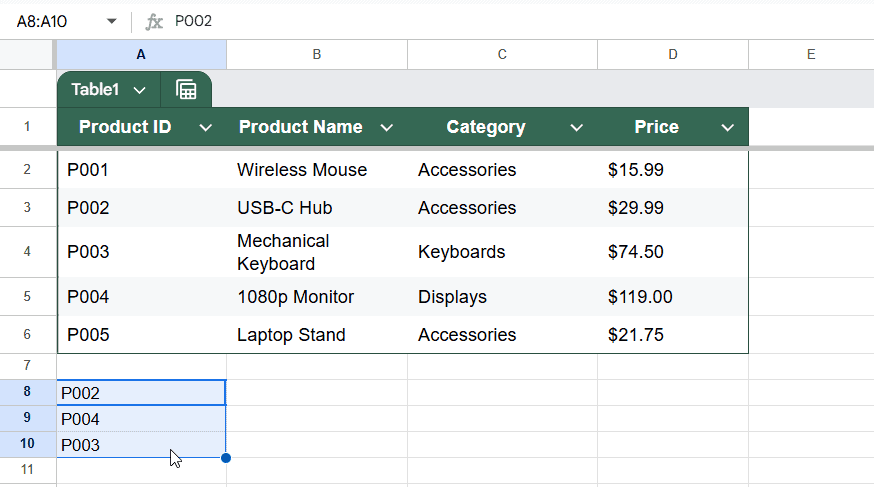Click the select-all corner box

pyautogui.click(x=27, y=55)
